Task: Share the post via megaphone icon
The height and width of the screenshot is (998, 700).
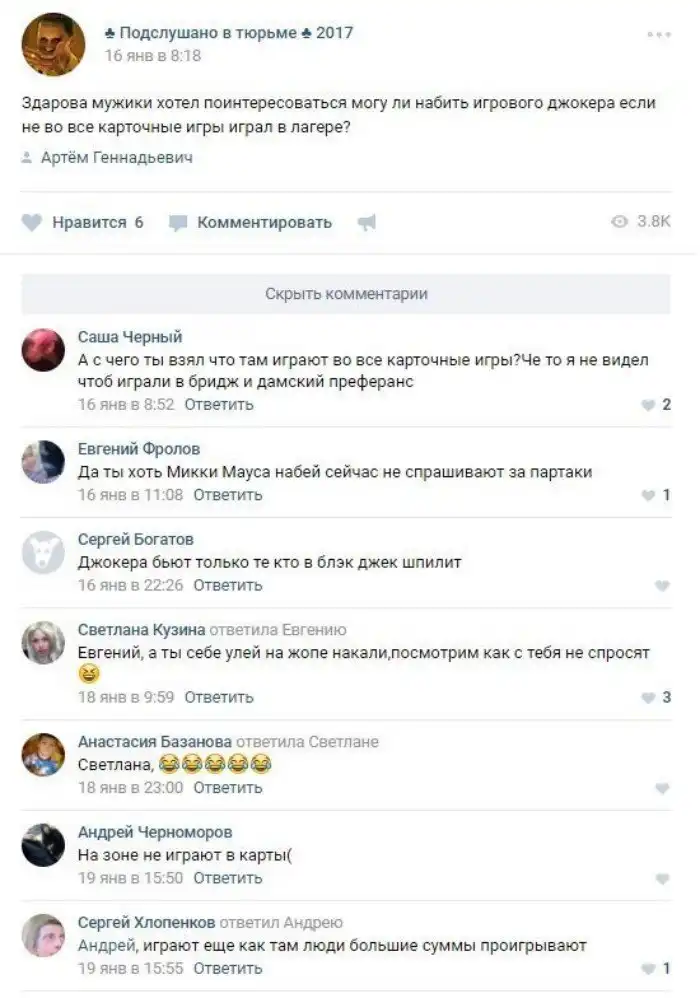Action: tap(367, 222)
